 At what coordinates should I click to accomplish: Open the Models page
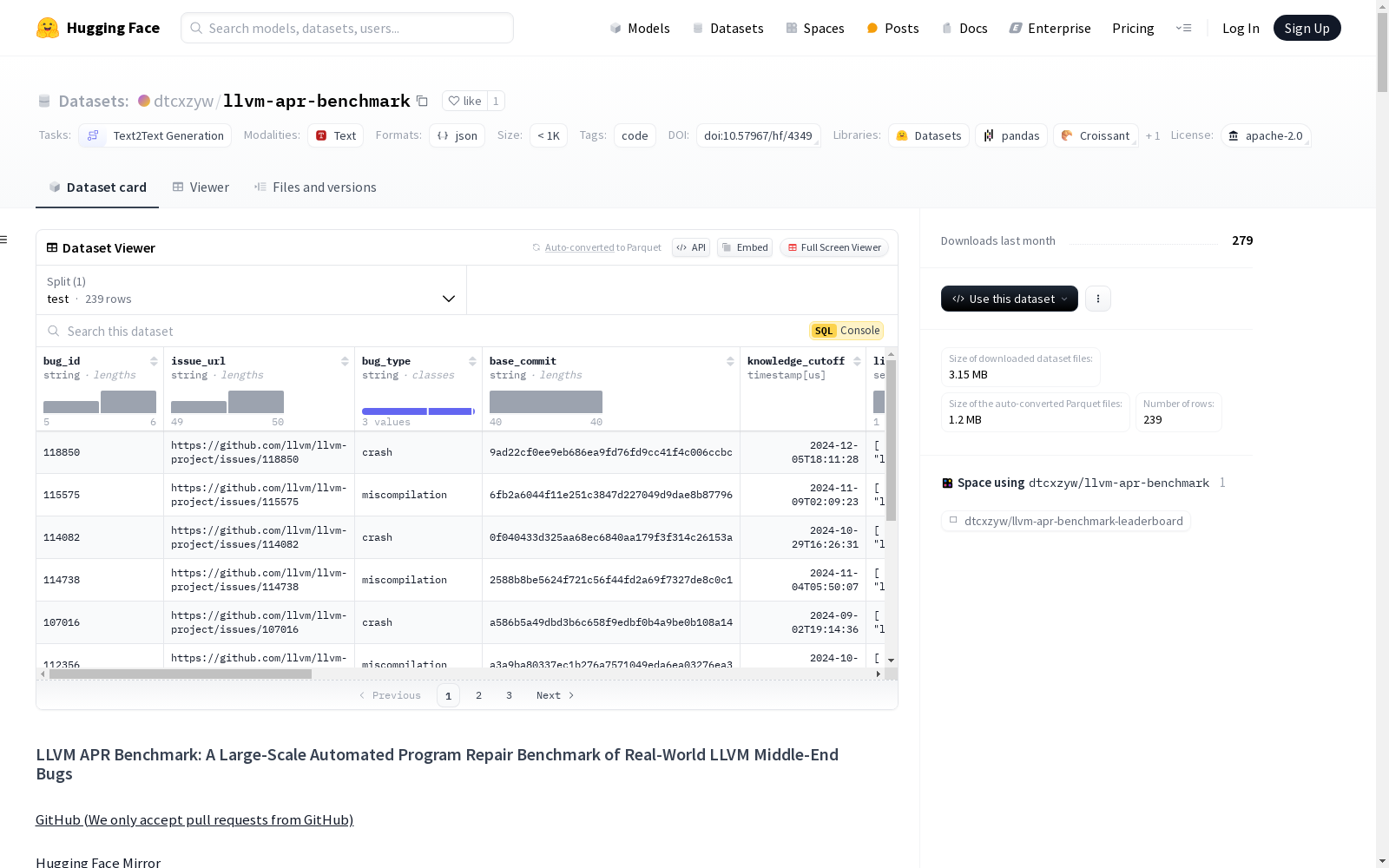(640, 28)
